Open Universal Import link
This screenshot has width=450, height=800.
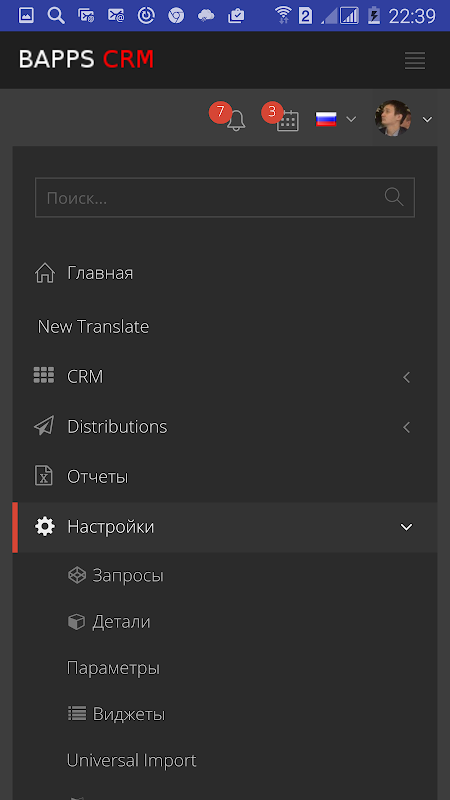click(x=132, y=760)
